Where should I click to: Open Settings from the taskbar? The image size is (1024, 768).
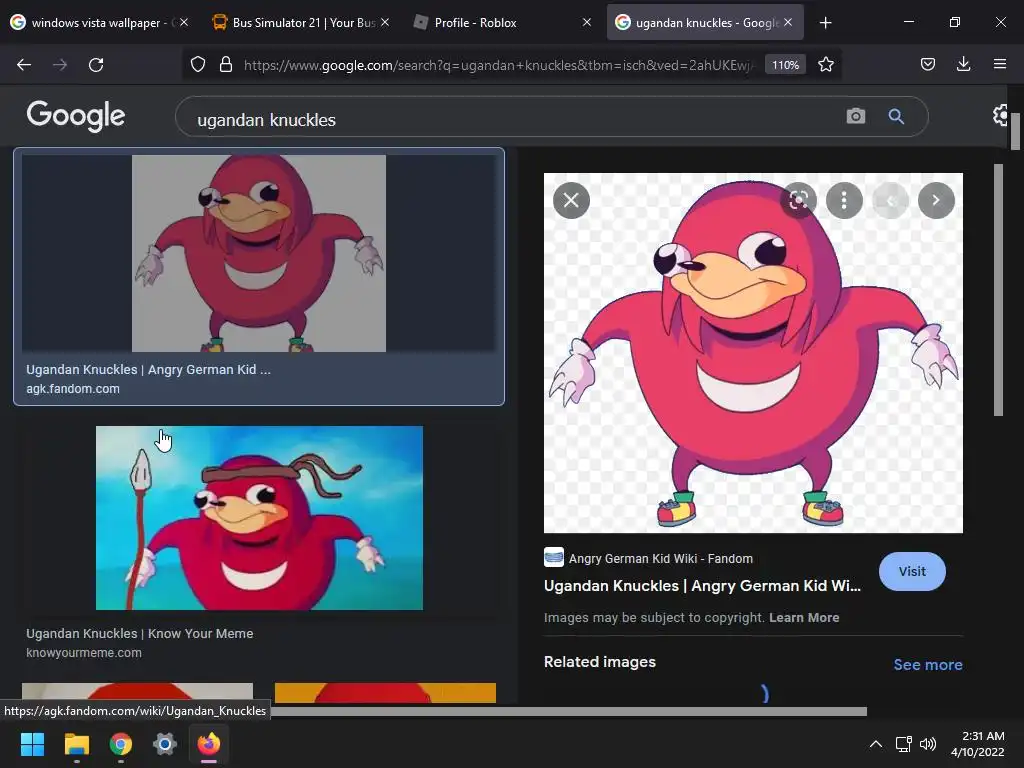(x=165, y=744)
